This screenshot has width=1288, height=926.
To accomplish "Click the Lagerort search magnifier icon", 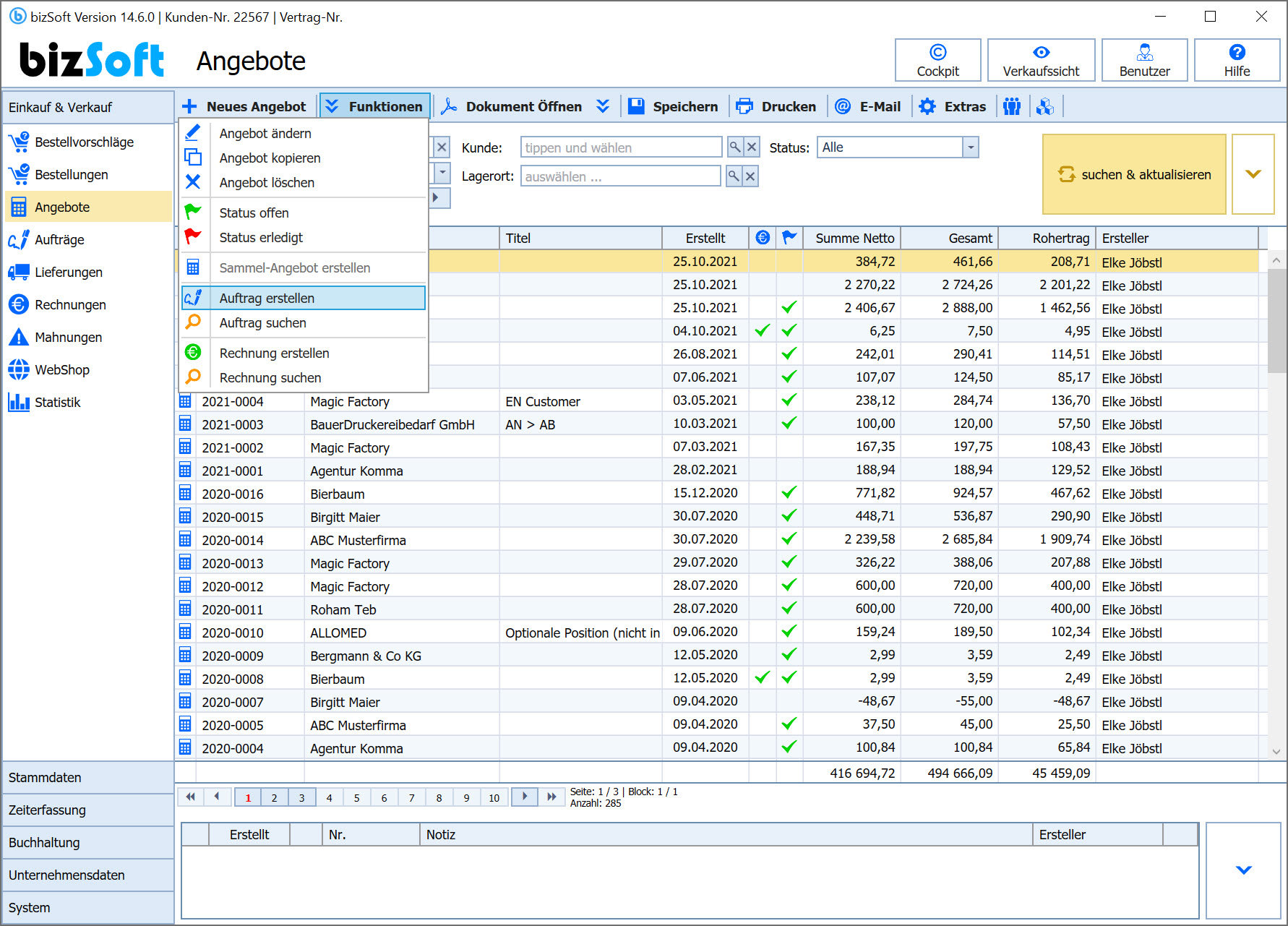I will (733, 176).
